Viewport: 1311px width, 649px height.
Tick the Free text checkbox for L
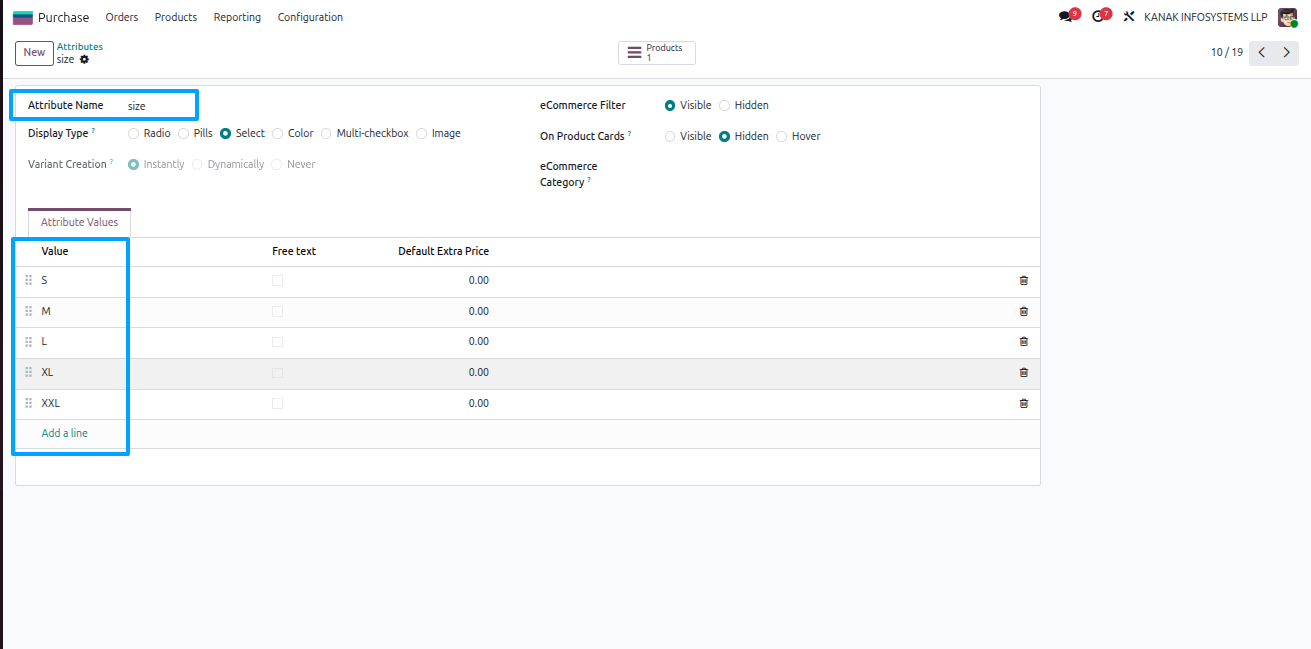pos(277,342)
